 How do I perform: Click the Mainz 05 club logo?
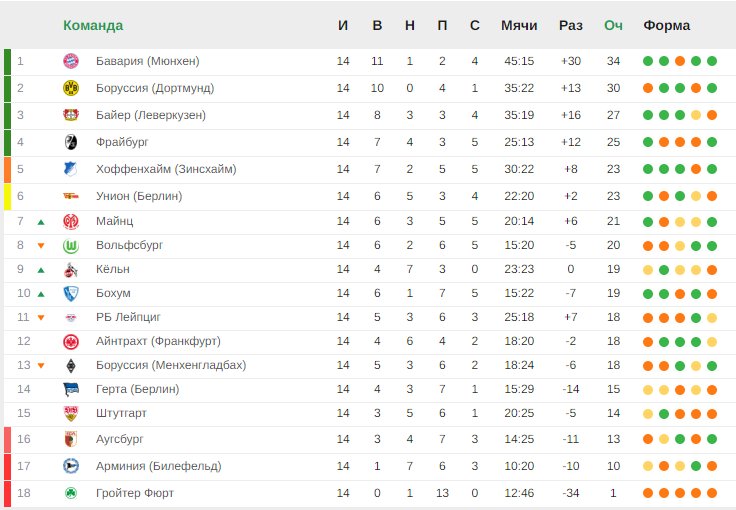coord(71,221)
